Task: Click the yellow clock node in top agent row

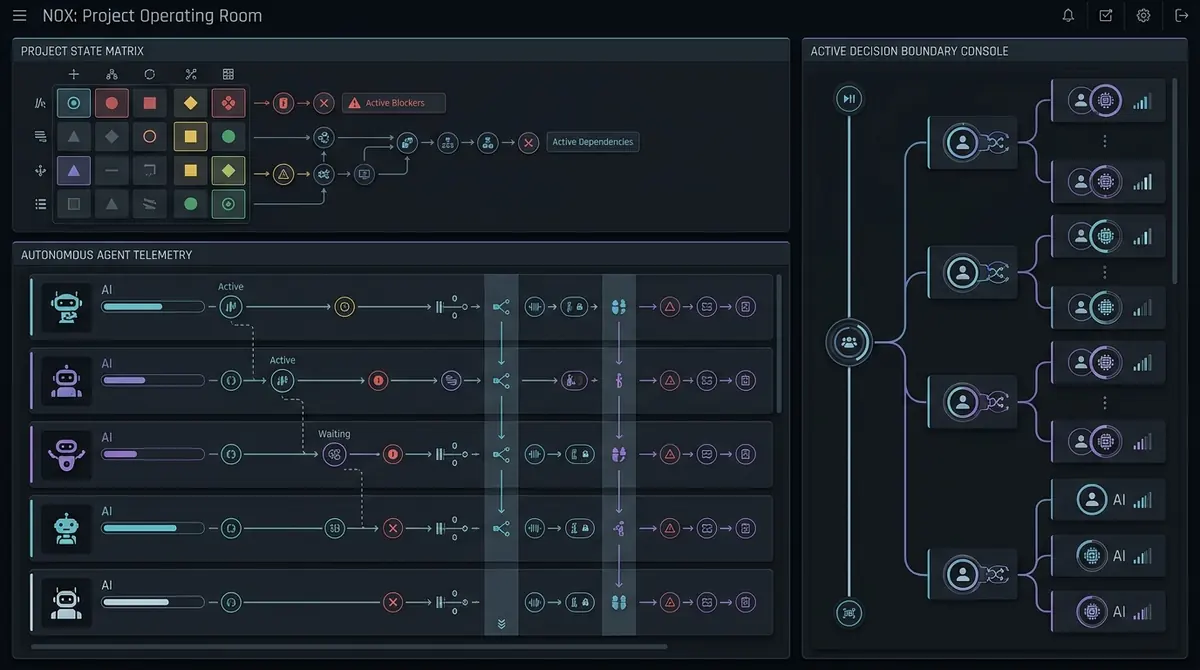Action: (345, 307)
